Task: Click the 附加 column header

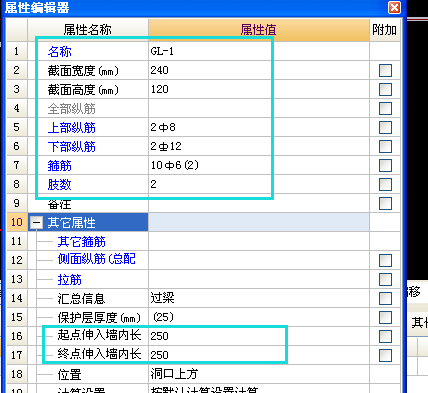Action: coord(385,30)
